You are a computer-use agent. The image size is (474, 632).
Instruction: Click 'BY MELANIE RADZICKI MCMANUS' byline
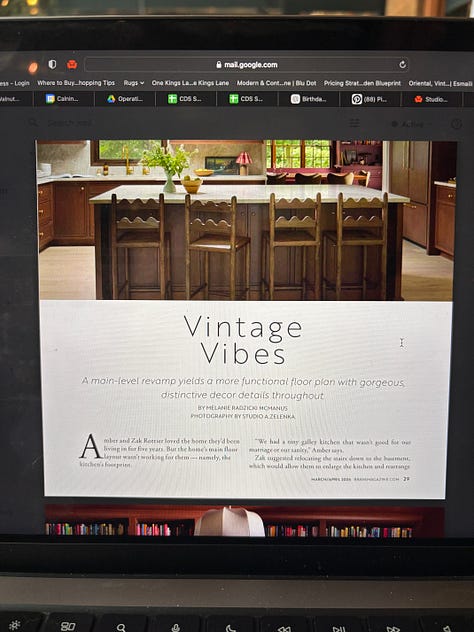click(x=243, y=408)
